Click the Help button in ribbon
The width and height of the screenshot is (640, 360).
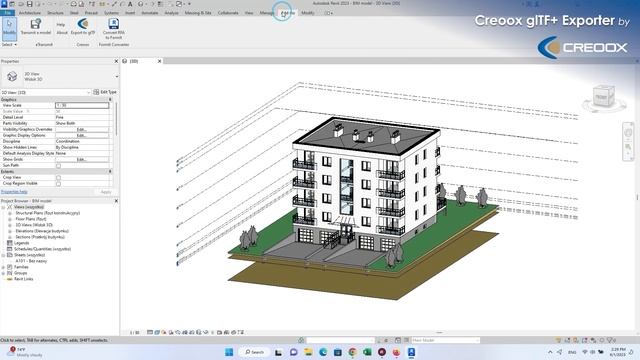point(61,25)
